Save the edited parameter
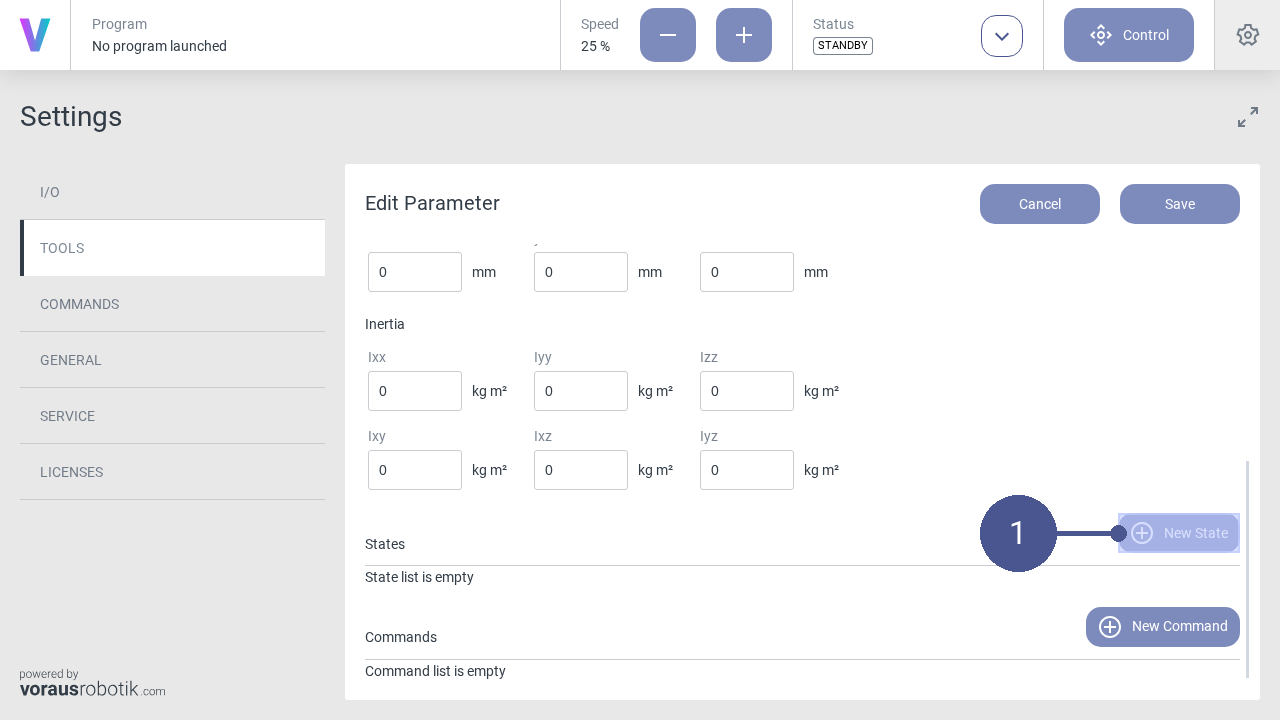Viewport: 1280px width, 720px height. (x=1180, y=204)
